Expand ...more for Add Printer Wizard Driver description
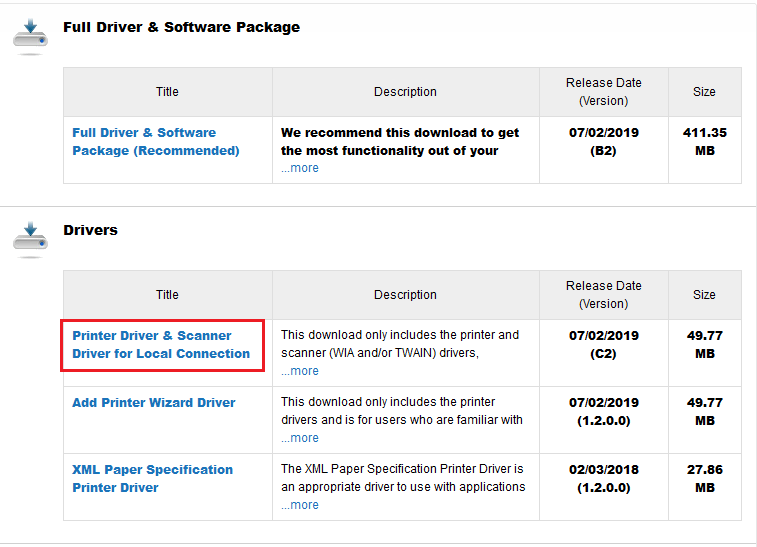The image size is (757, 547). pyautogui.click(x=300, y=438)
